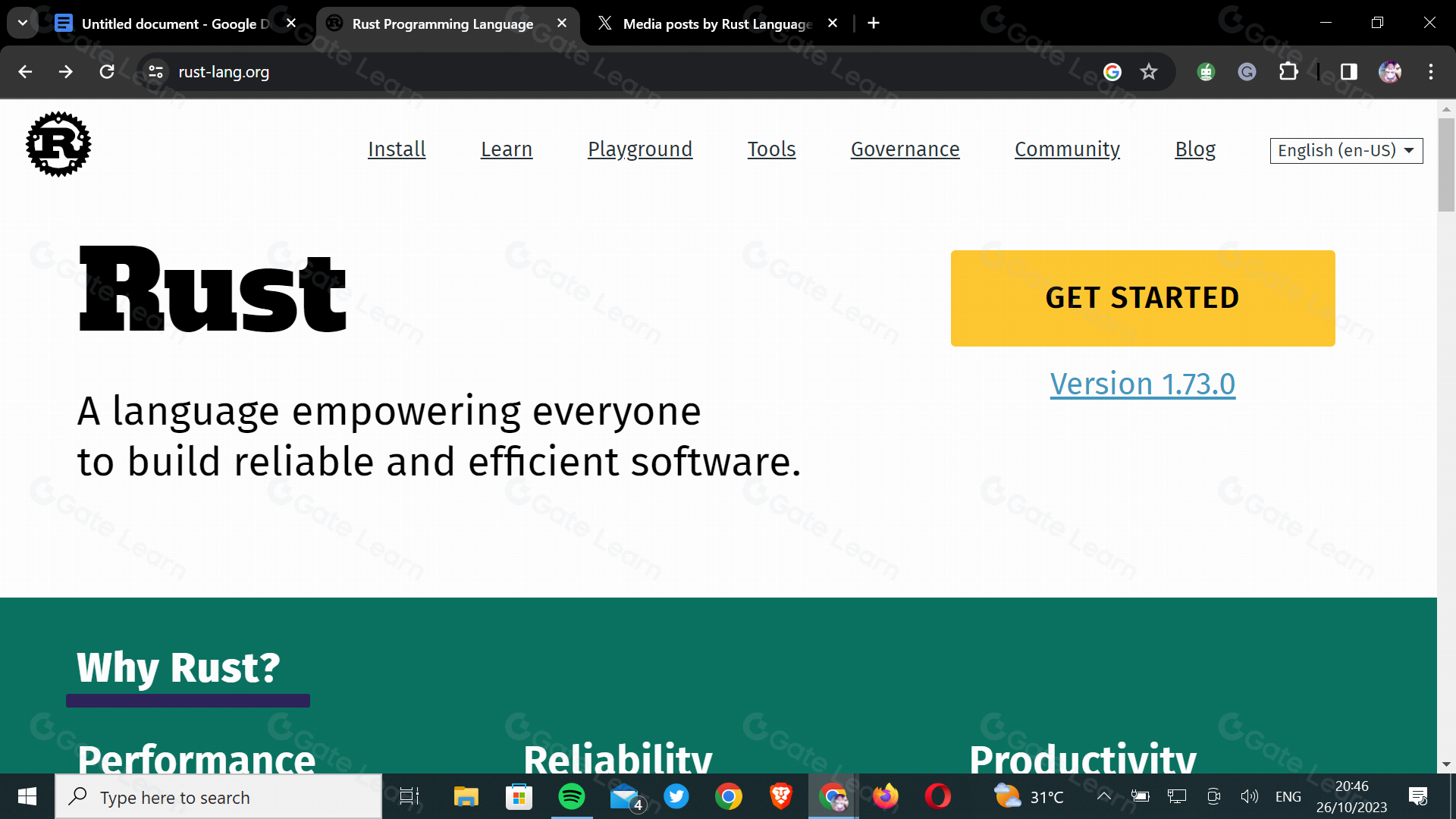Launch Opera browser from taskbar

[937, 797]
